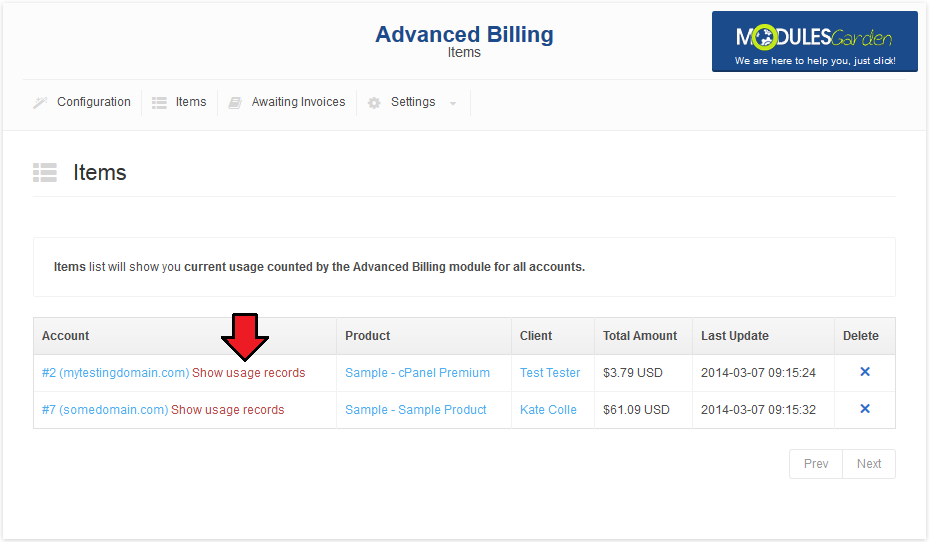Viewport: 930px width, 542px height.
Task: Click the Configuration wand icon
Action: click(40, 103)
